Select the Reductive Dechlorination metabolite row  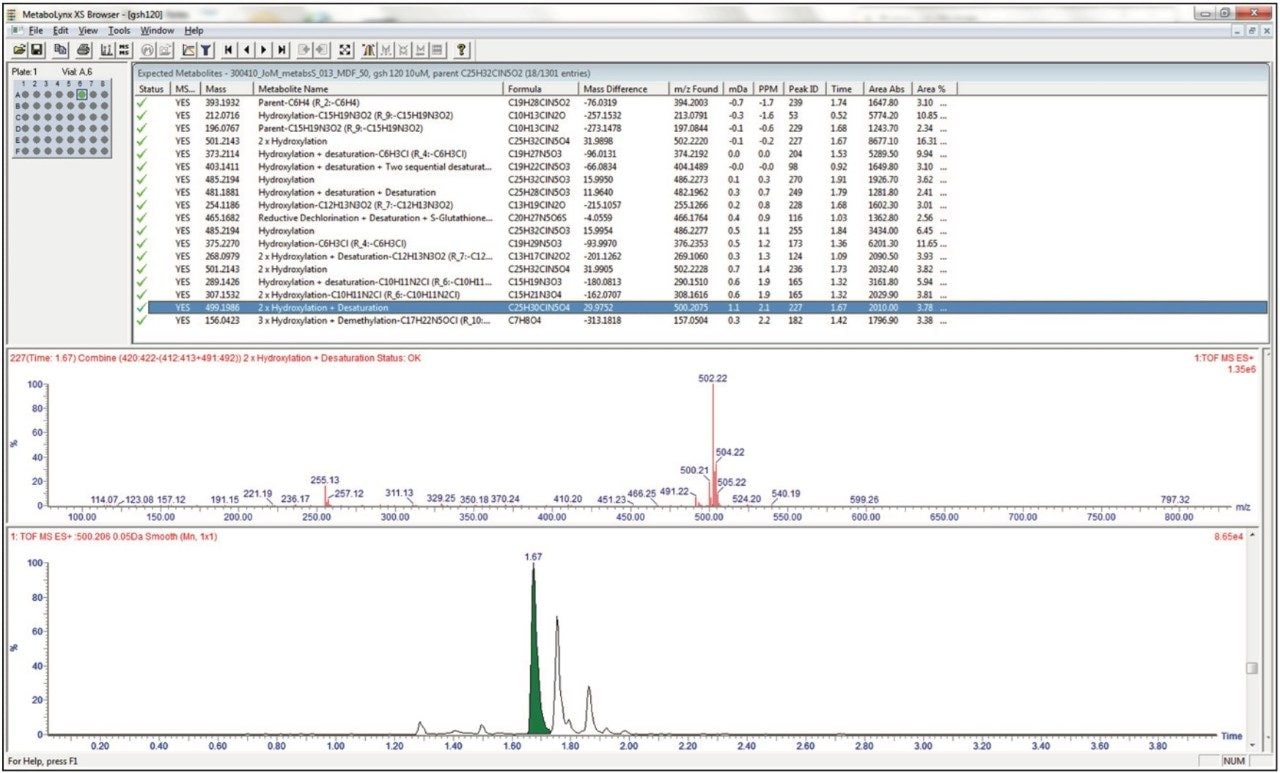[x=700, y=217]
